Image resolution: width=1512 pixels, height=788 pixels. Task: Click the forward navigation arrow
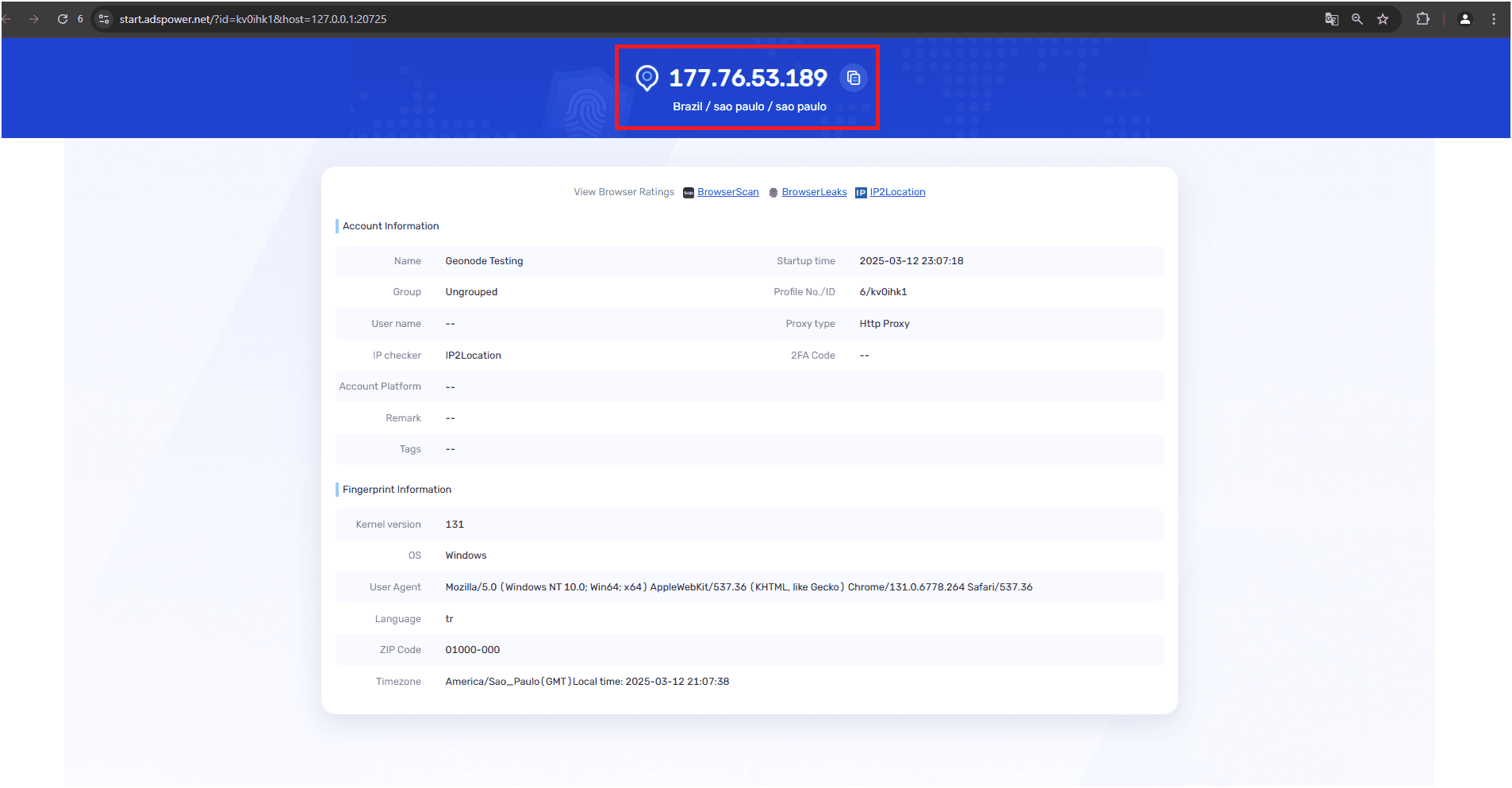33,18
